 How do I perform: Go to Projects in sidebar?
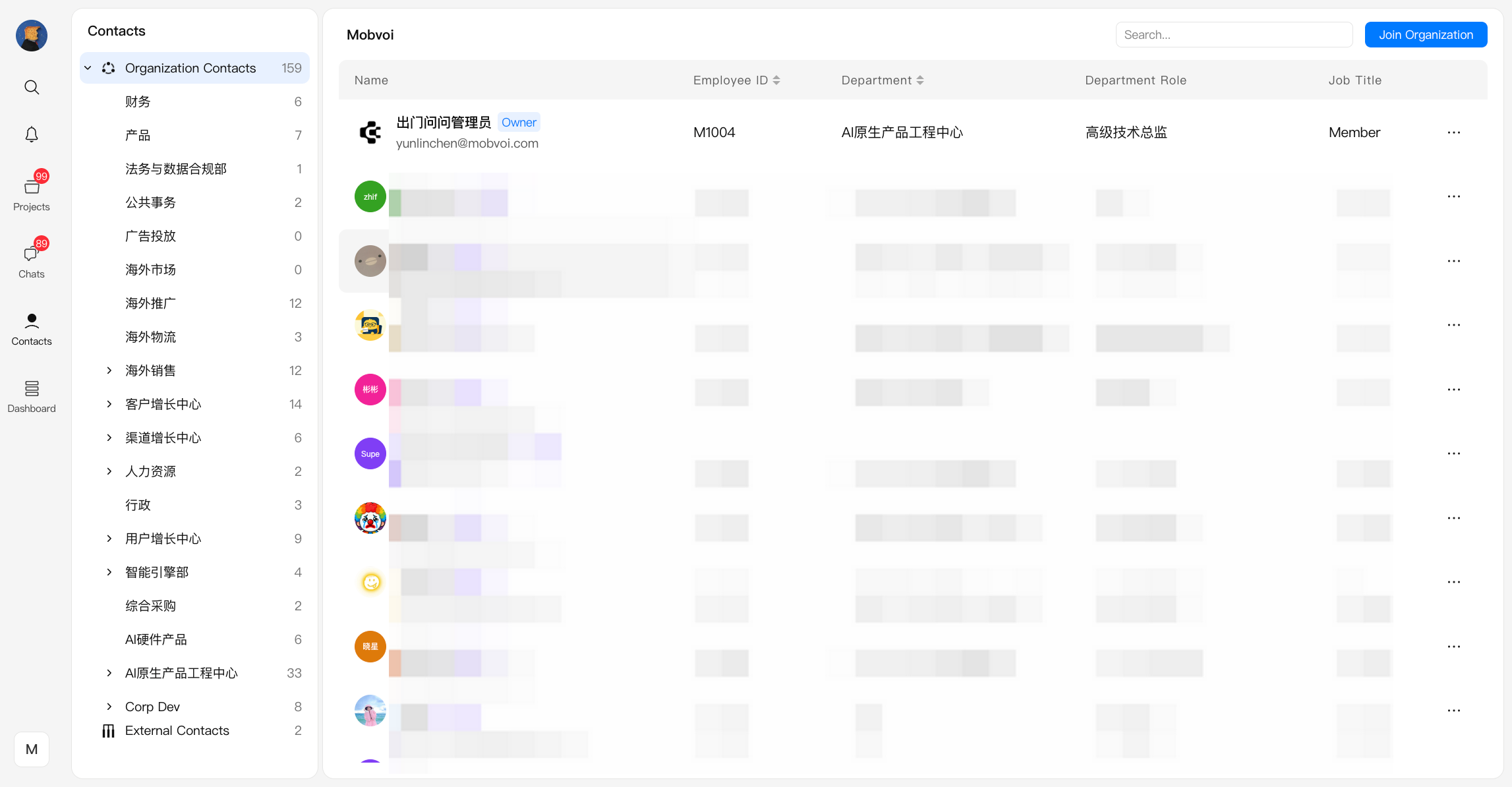32,192
